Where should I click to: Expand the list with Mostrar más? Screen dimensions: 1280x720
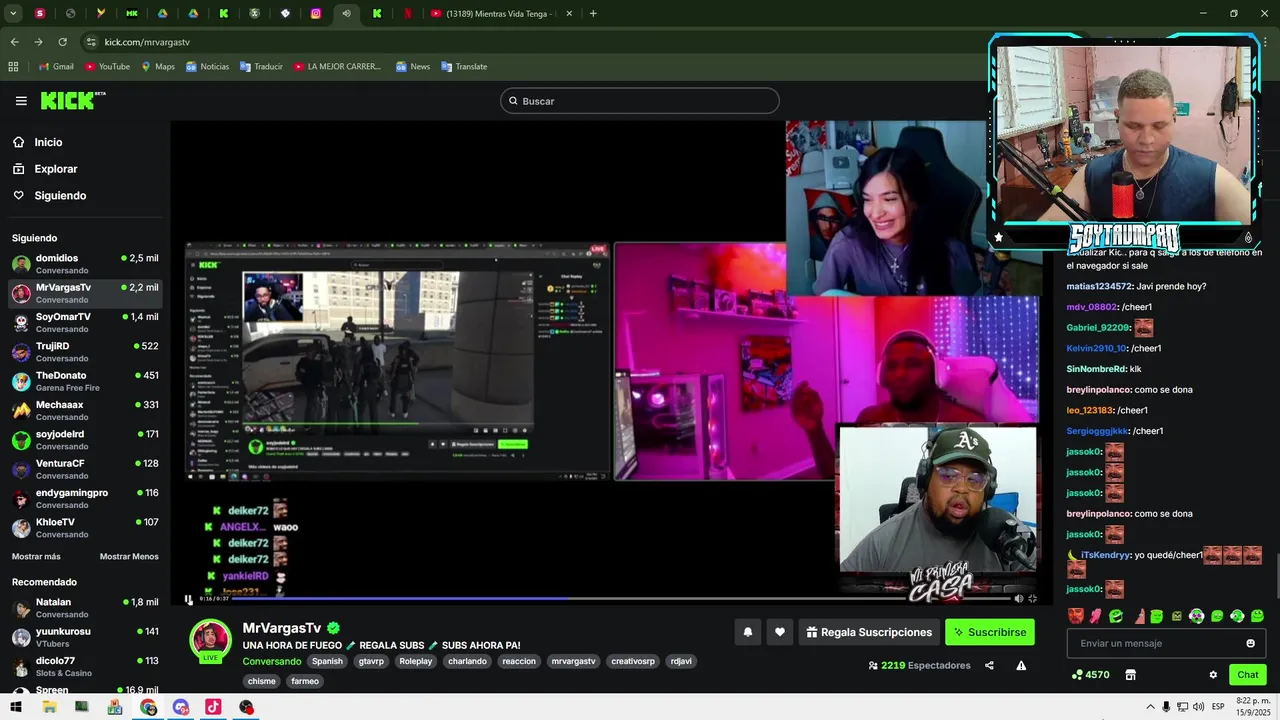click(x=36, y=556)
